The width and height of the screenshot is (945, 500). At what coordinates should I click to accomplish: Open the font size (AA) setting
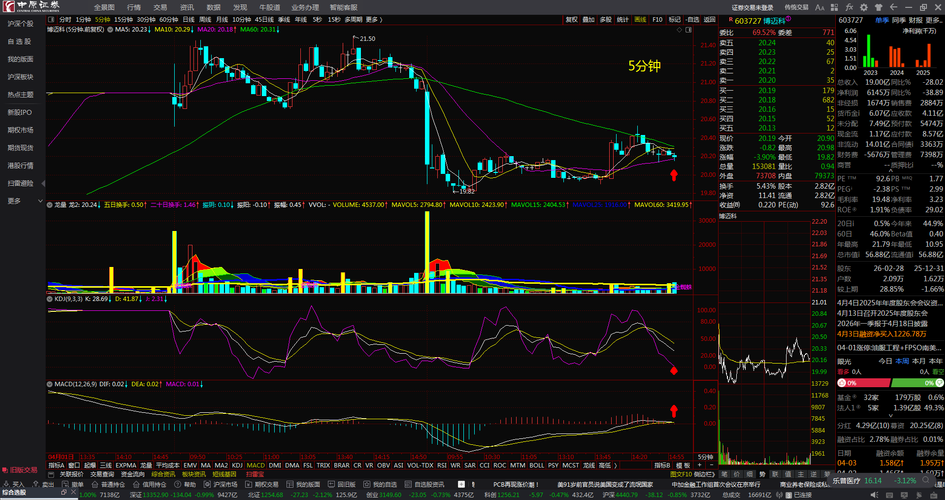tap(819, 7)
